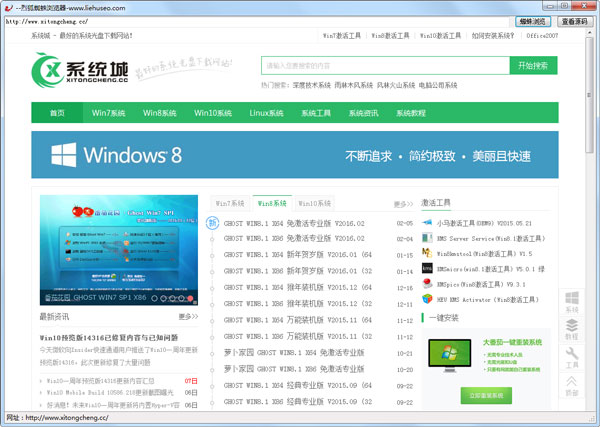Switch to the Win7系统 tab

230,203
